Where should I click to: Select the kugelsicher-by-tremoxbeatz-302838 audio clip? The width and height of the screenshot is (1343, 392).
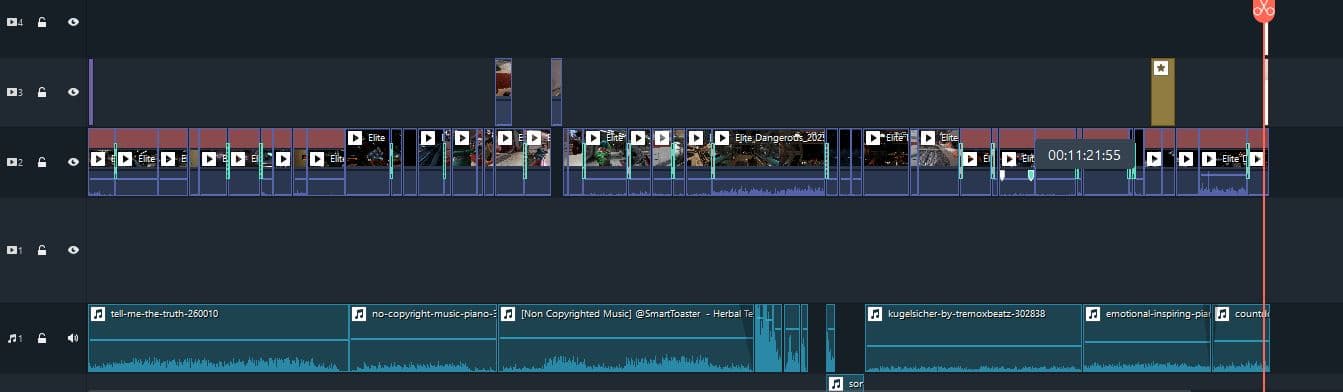pyautogui.click(x=973, y=338)
